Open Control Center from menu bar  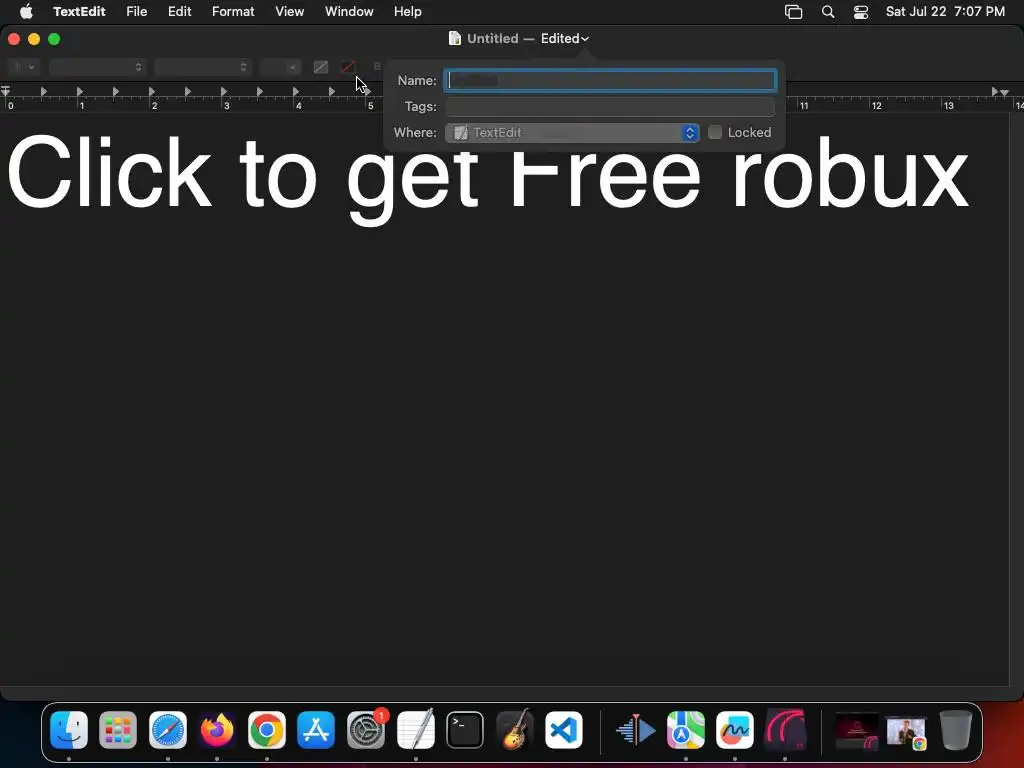(861, 12)
